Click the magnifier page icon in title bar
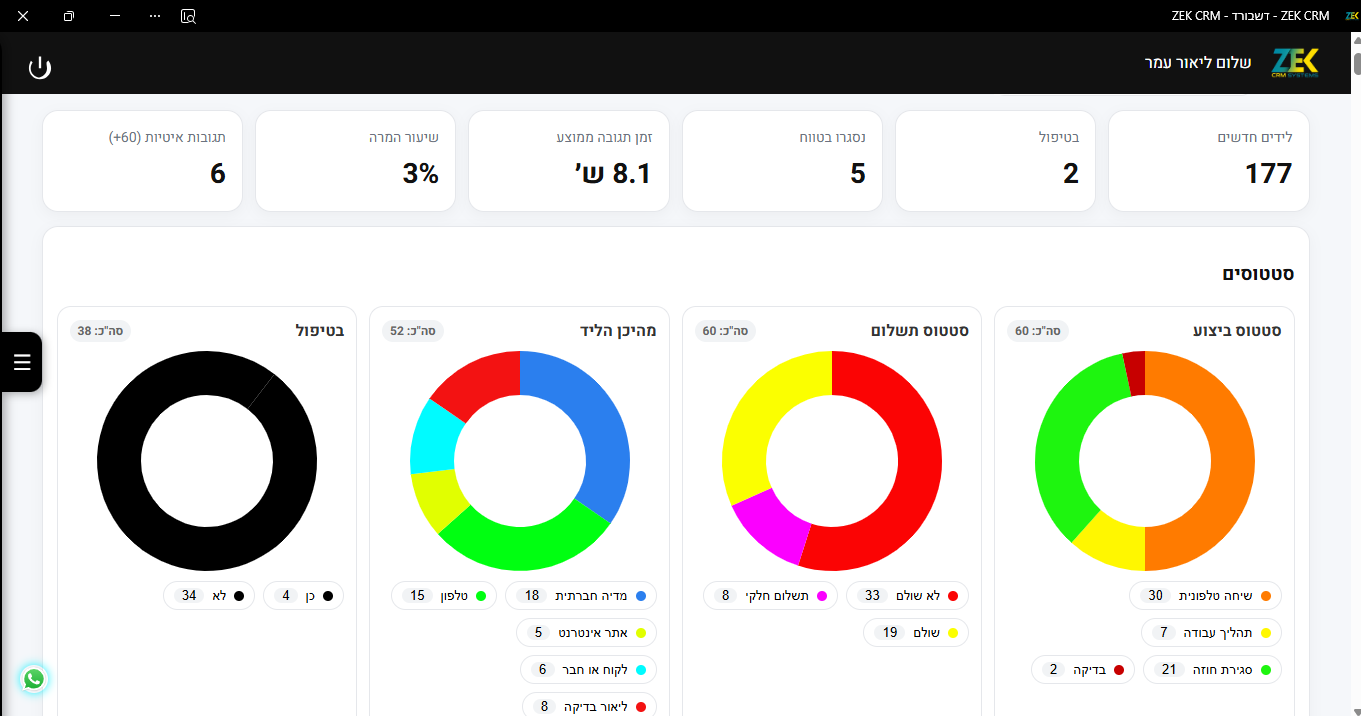Screen dimensions: 1361x716 point(188,16)
